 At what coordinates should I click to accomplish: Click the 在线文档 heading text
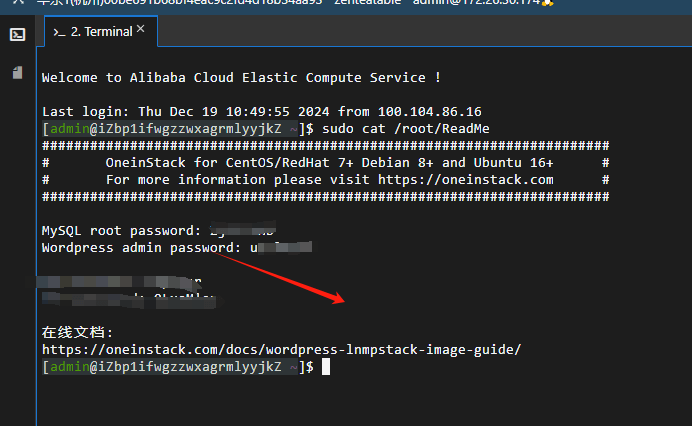[x=77, y=332]
